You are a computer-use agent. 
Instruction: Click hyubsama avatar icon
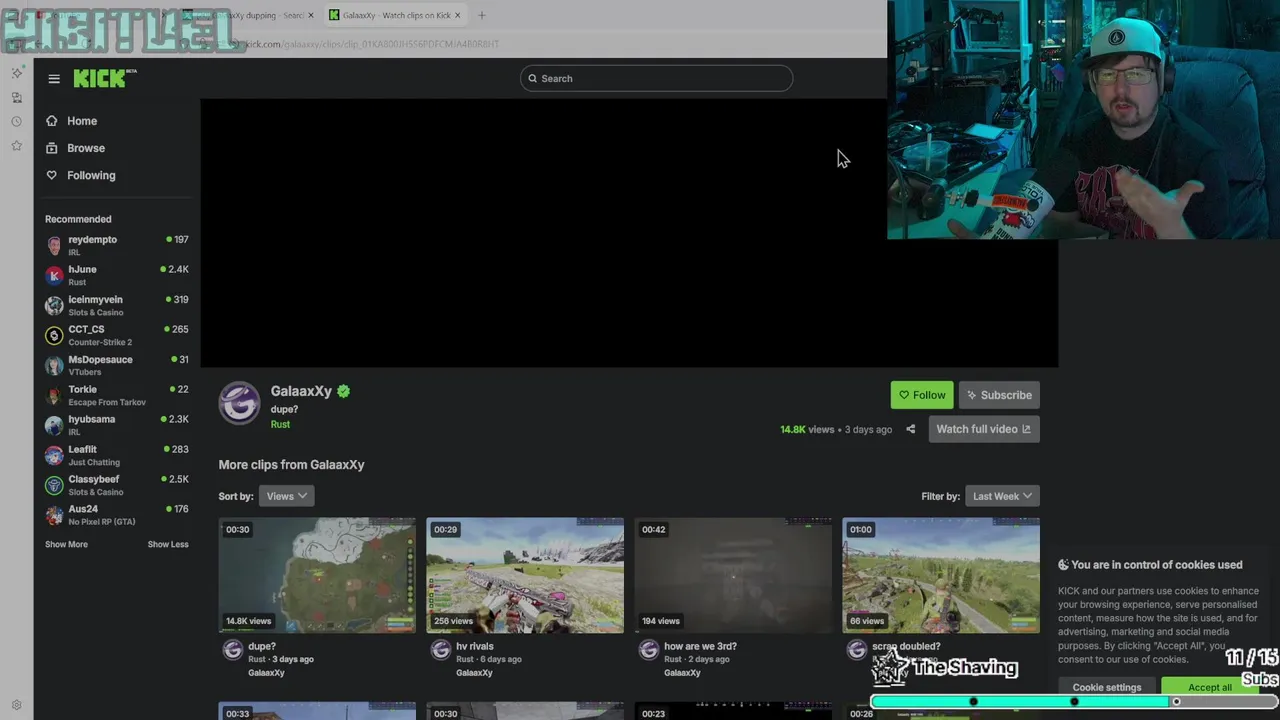point(54,425)
